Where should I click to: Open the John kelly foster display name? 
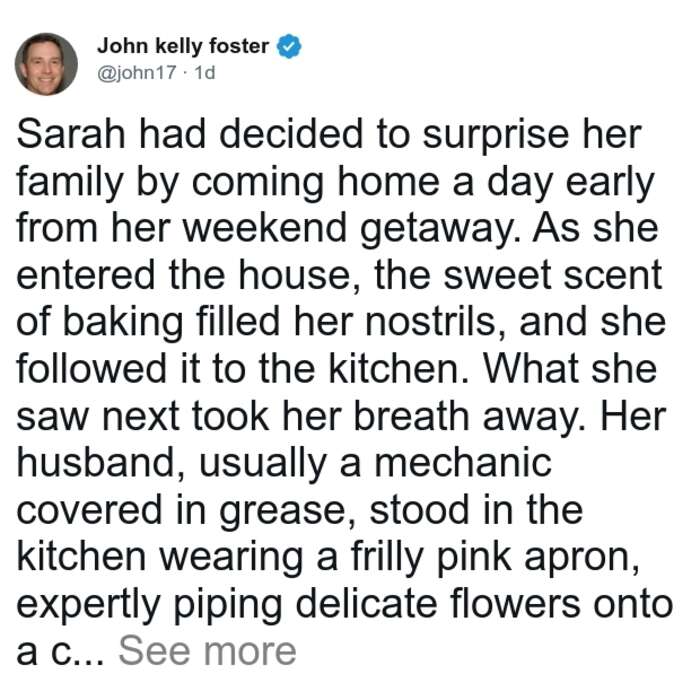[183, 46]
